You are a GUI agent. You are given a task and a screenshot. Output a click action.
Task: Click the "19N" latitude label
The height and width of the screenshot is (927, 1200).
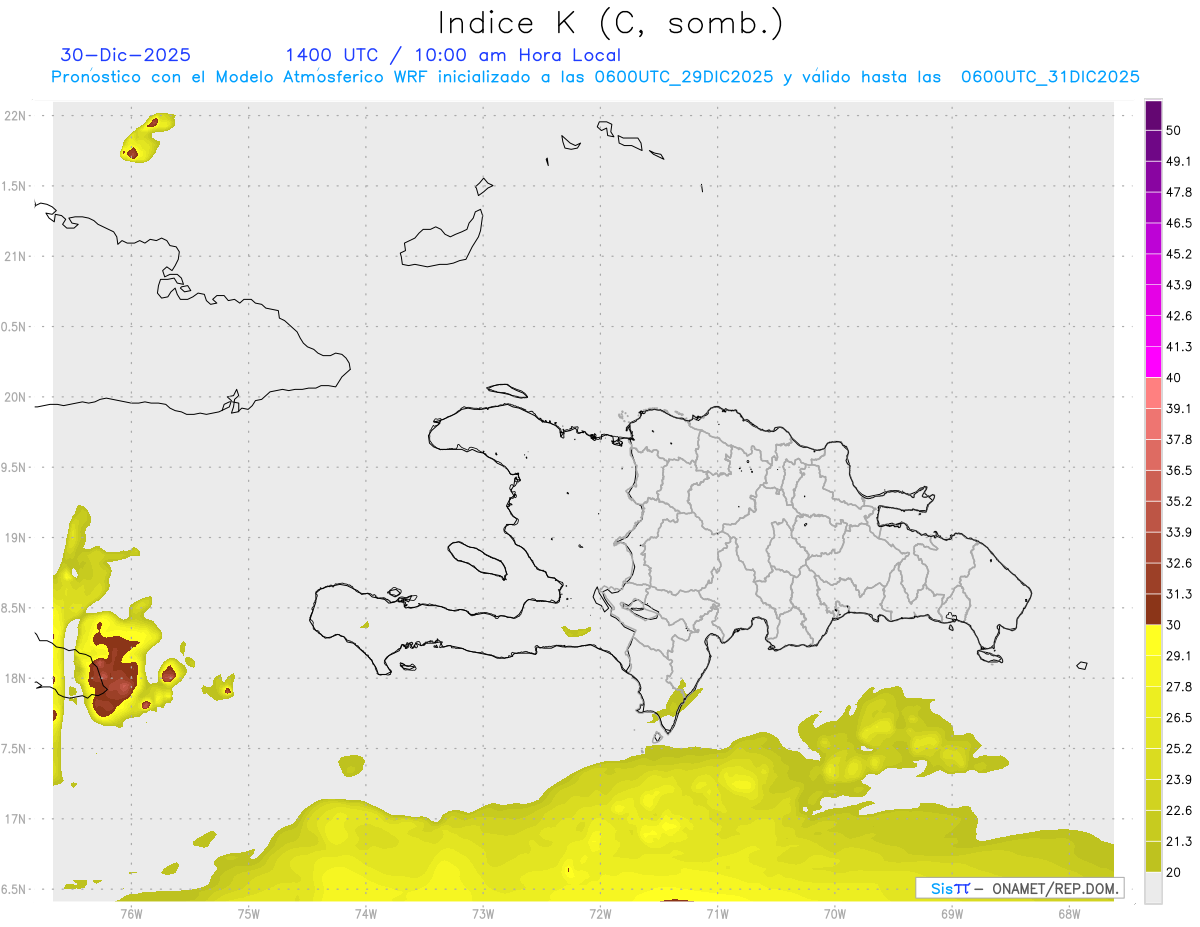pyautogui.click(x=17, y=537)
